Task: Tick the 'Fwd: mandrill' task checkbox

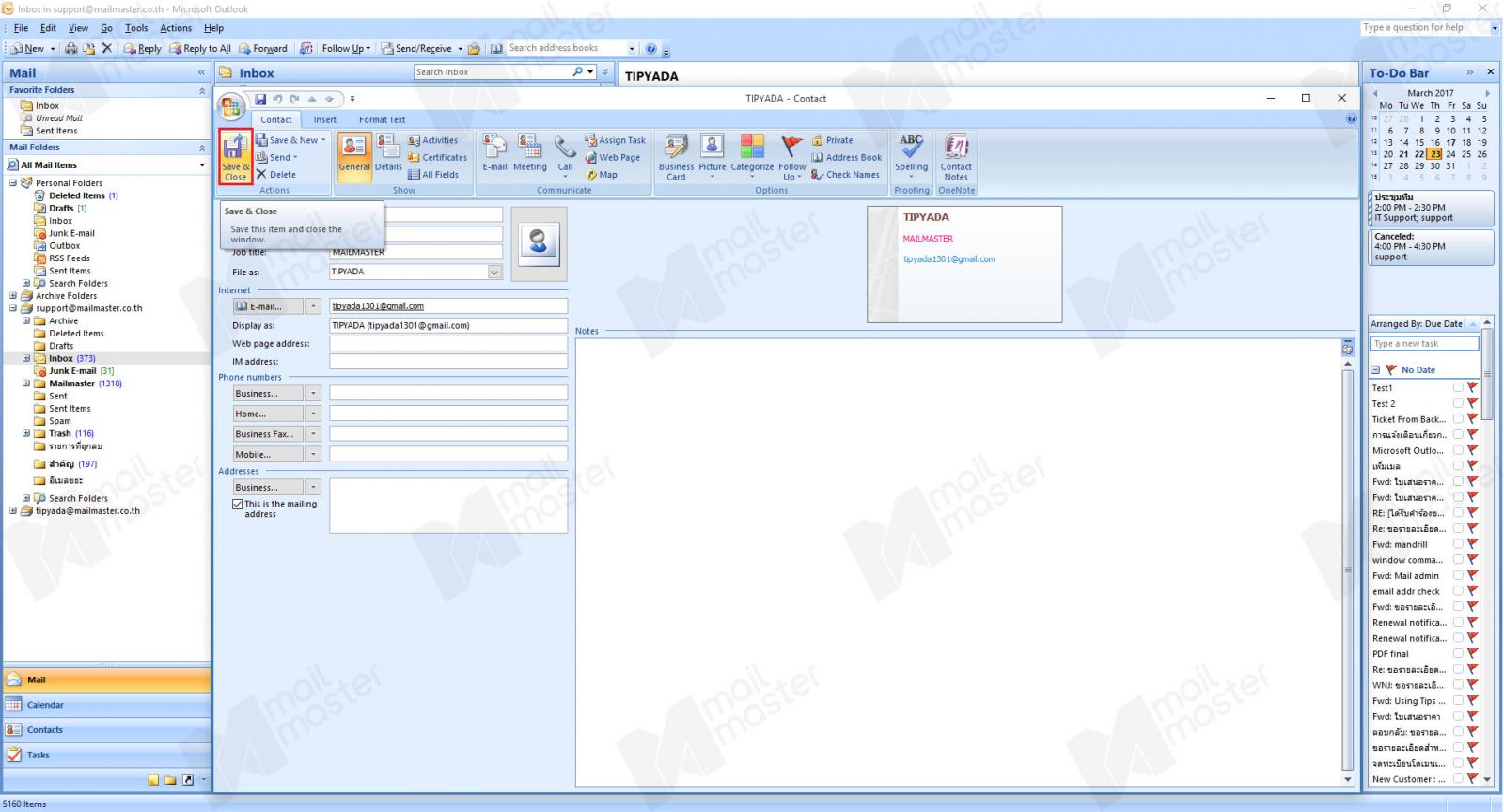Action: pyautogui.click(x=1458, y=544)
